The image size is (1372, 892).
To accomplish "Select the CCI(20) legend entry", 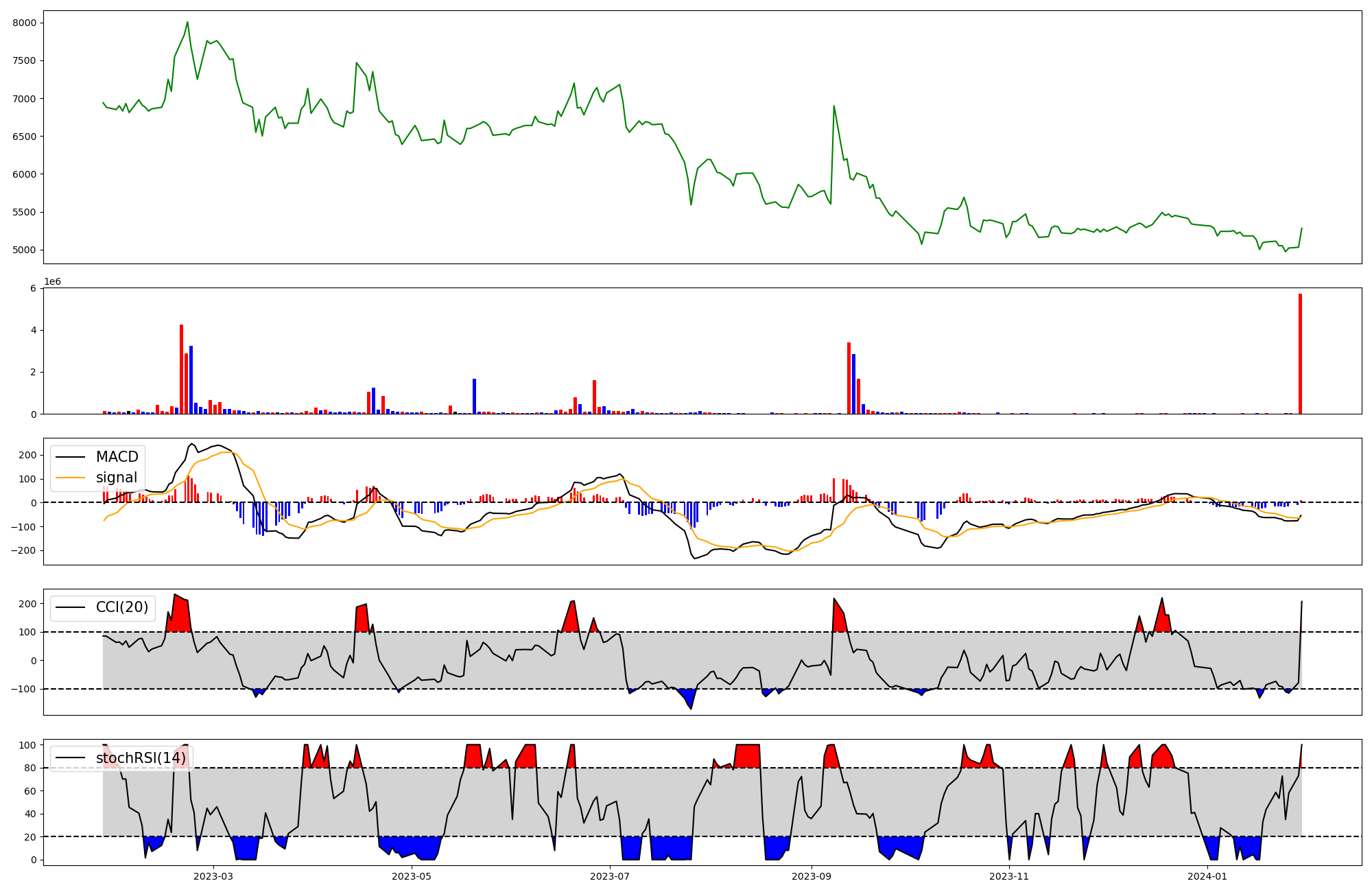I will tap(121, 607).
